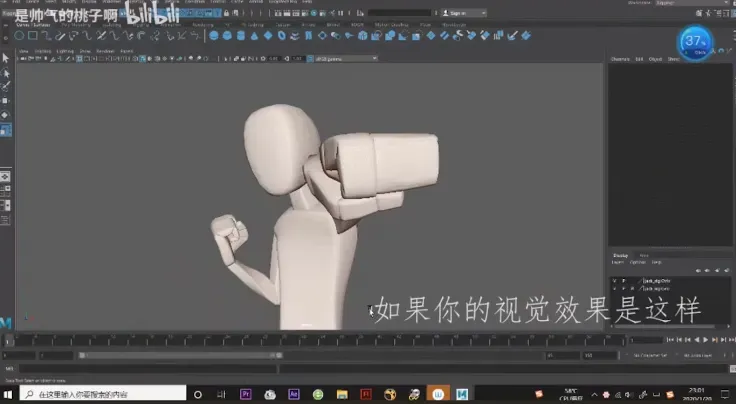Toggle playback column of the second display layer
This screenshot has width=736, height=404.
pyautogui.click(x=622, y=288)
